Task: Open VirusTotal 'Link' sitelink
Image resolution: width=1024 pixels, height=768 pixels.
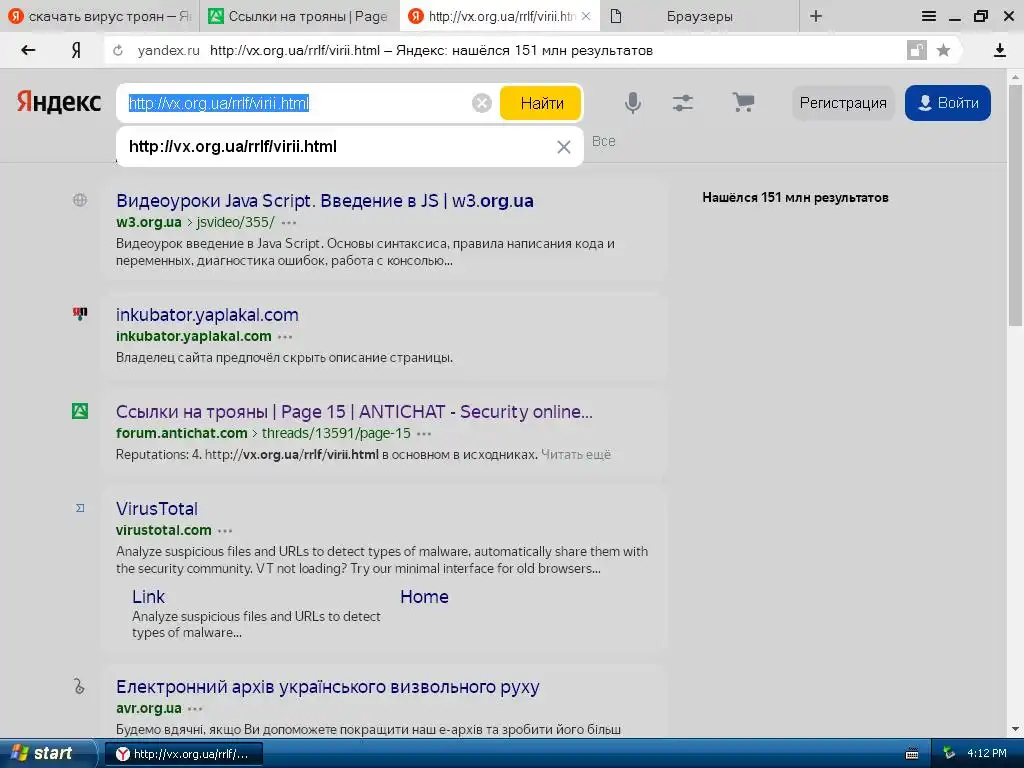Action: point(148,597)
